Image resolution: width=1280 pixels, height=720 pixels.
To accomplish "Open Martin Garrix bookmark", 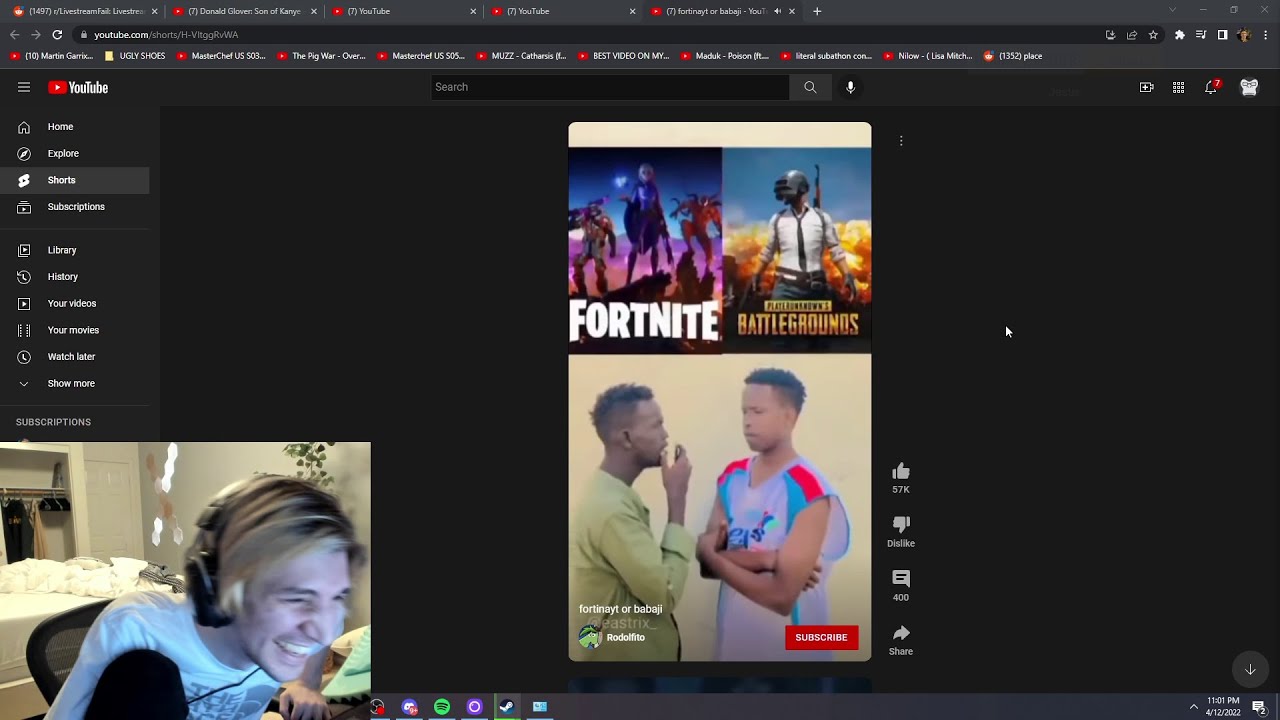I will click(52, 56).
